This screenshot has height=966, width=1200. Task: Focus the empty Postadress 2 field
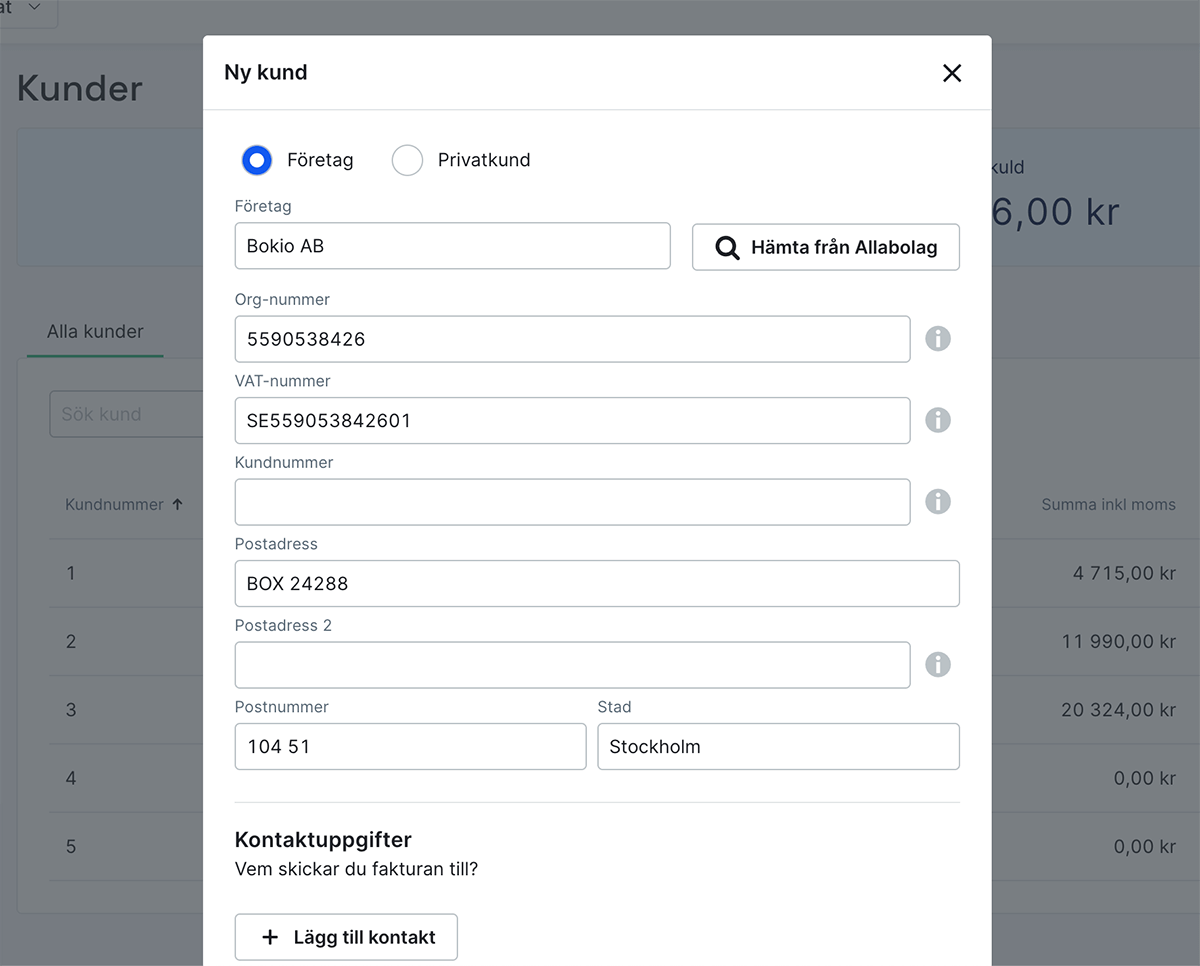(572, 665)
